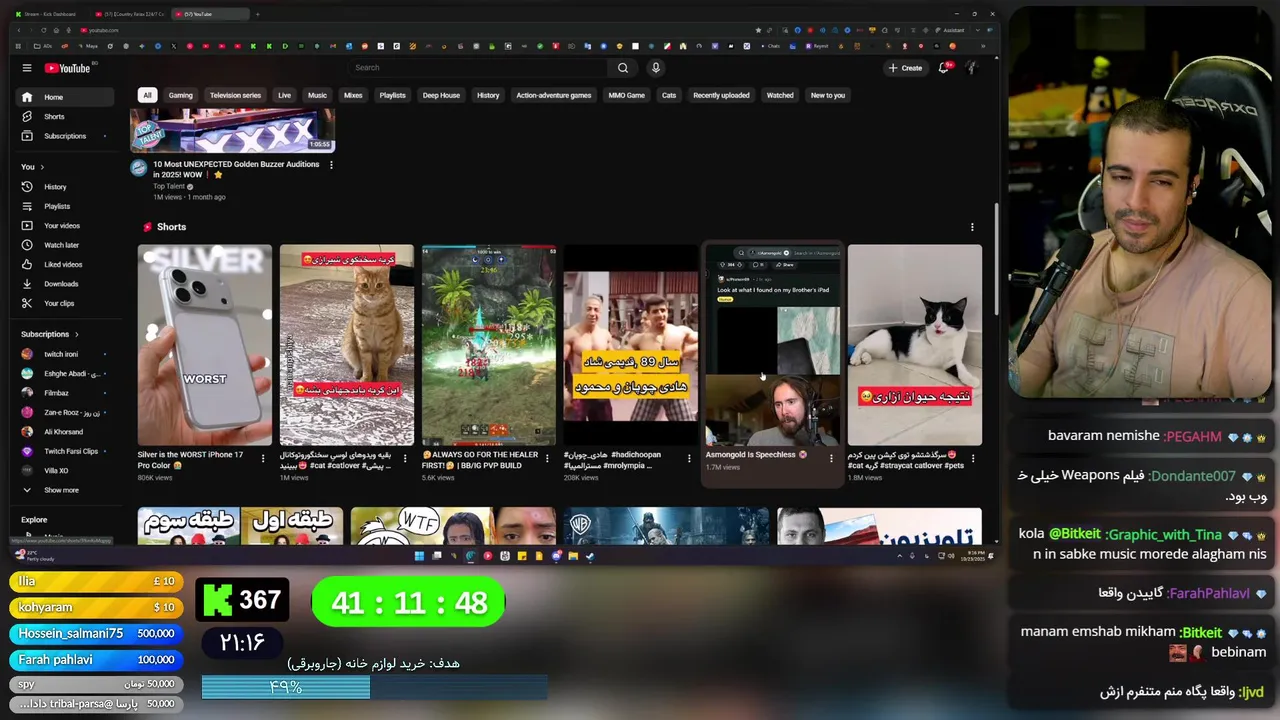This screenshot has height=720, width=1280.
Task: Select the Action-adventure games chip
Action: tap(553, 95)
